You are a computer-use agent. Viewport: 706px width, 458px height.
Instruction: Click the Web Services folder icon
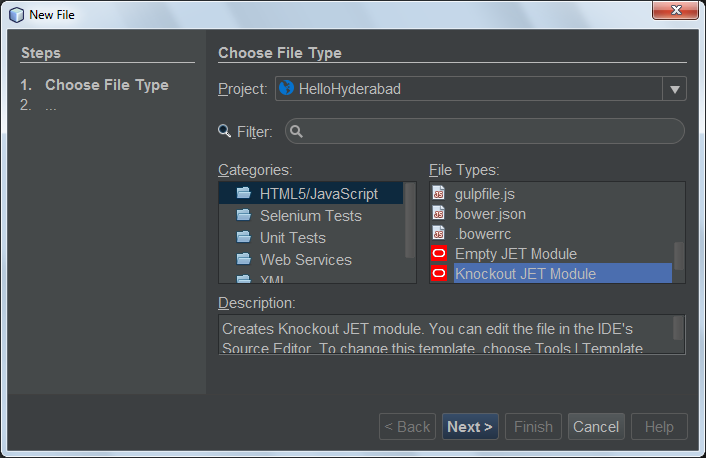[x=243, y=259]
